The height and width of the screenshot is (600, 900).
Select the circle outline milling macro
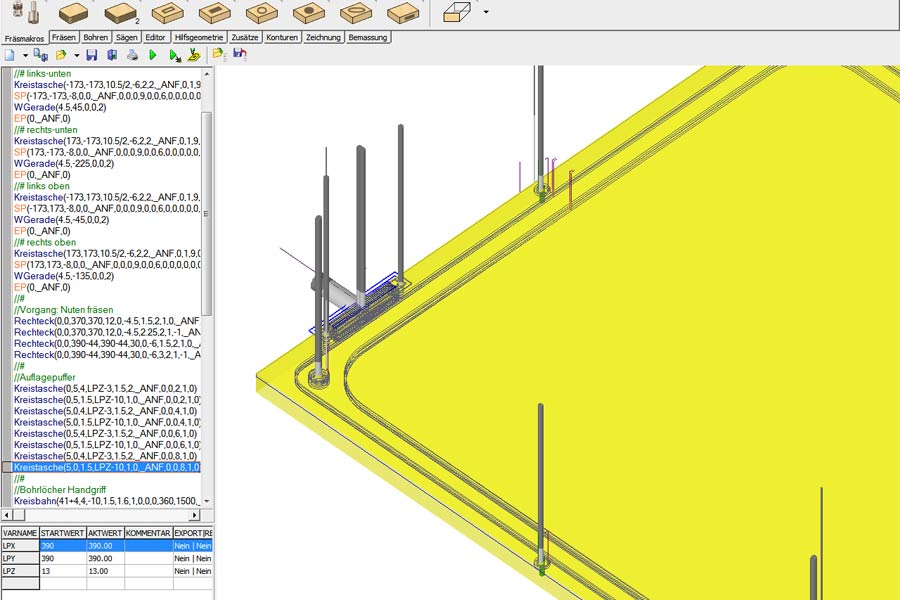point(262,13)
